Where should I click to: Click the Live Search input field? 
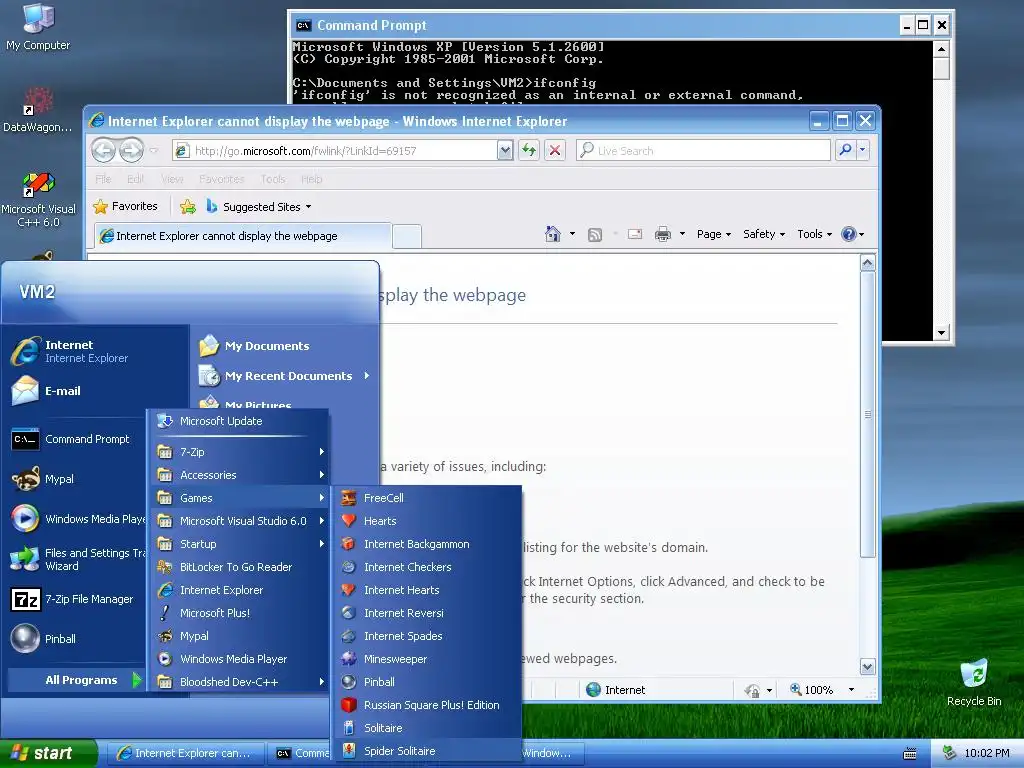pyautogui.click(x=705, y=151)
